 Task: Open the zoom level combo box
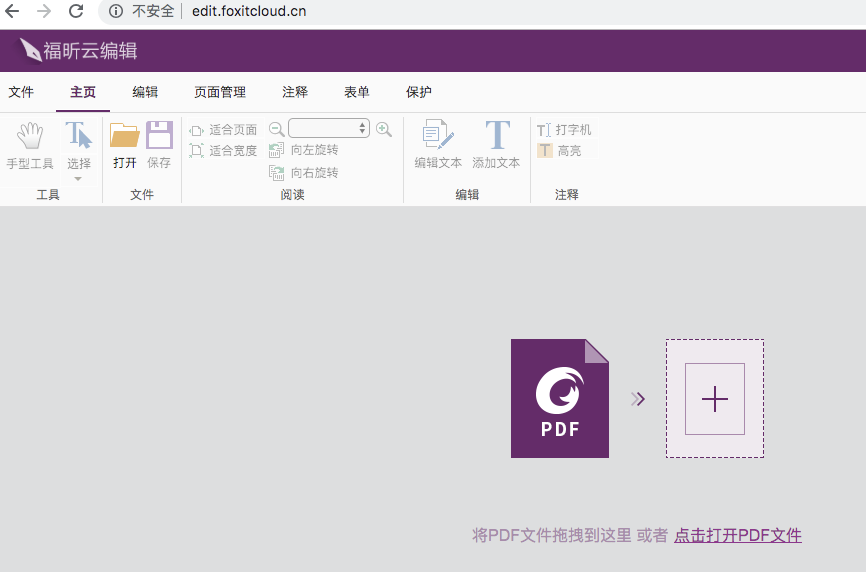pyautogui.click(x=329, y=128)
